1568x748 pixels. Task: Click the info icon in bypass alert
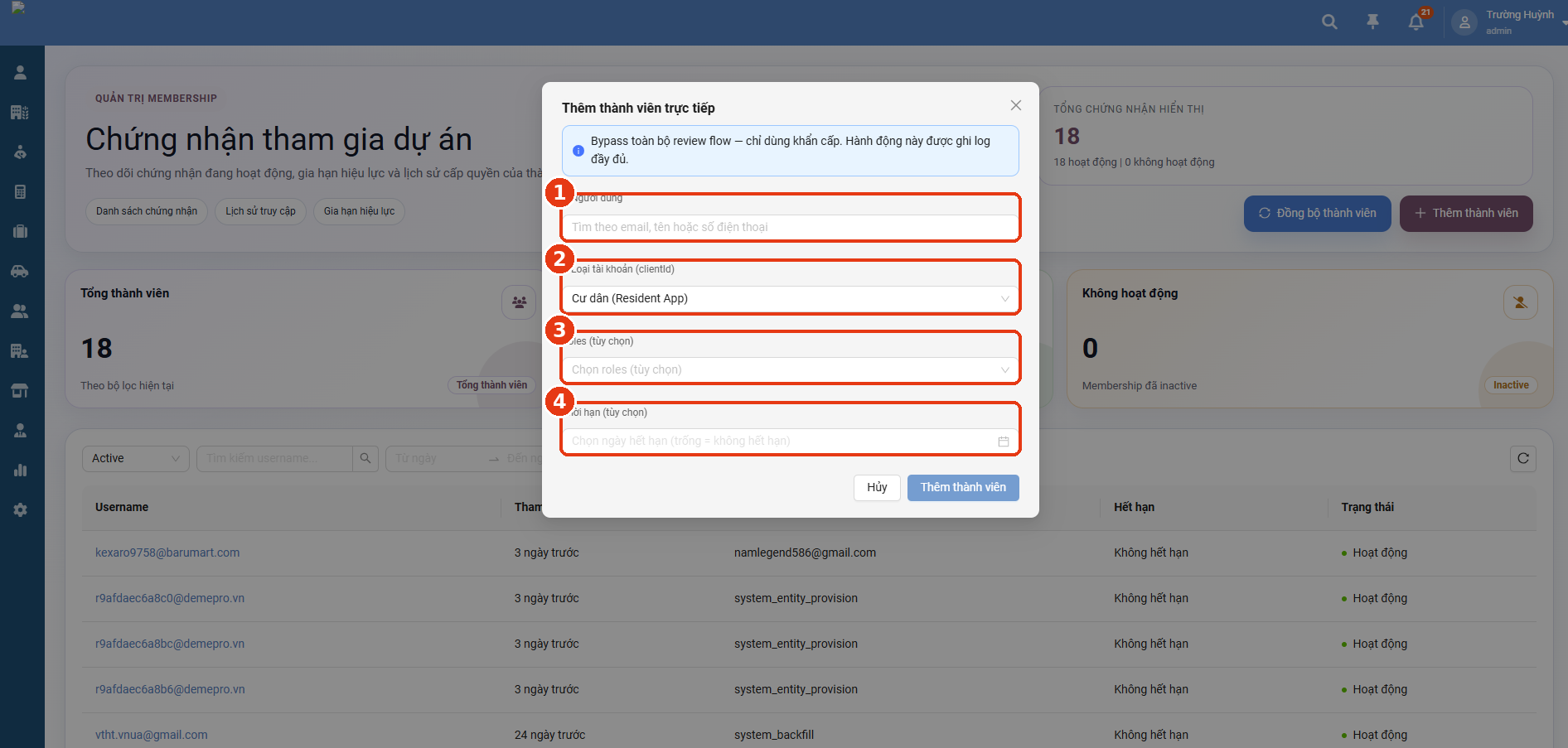[578, 151]
